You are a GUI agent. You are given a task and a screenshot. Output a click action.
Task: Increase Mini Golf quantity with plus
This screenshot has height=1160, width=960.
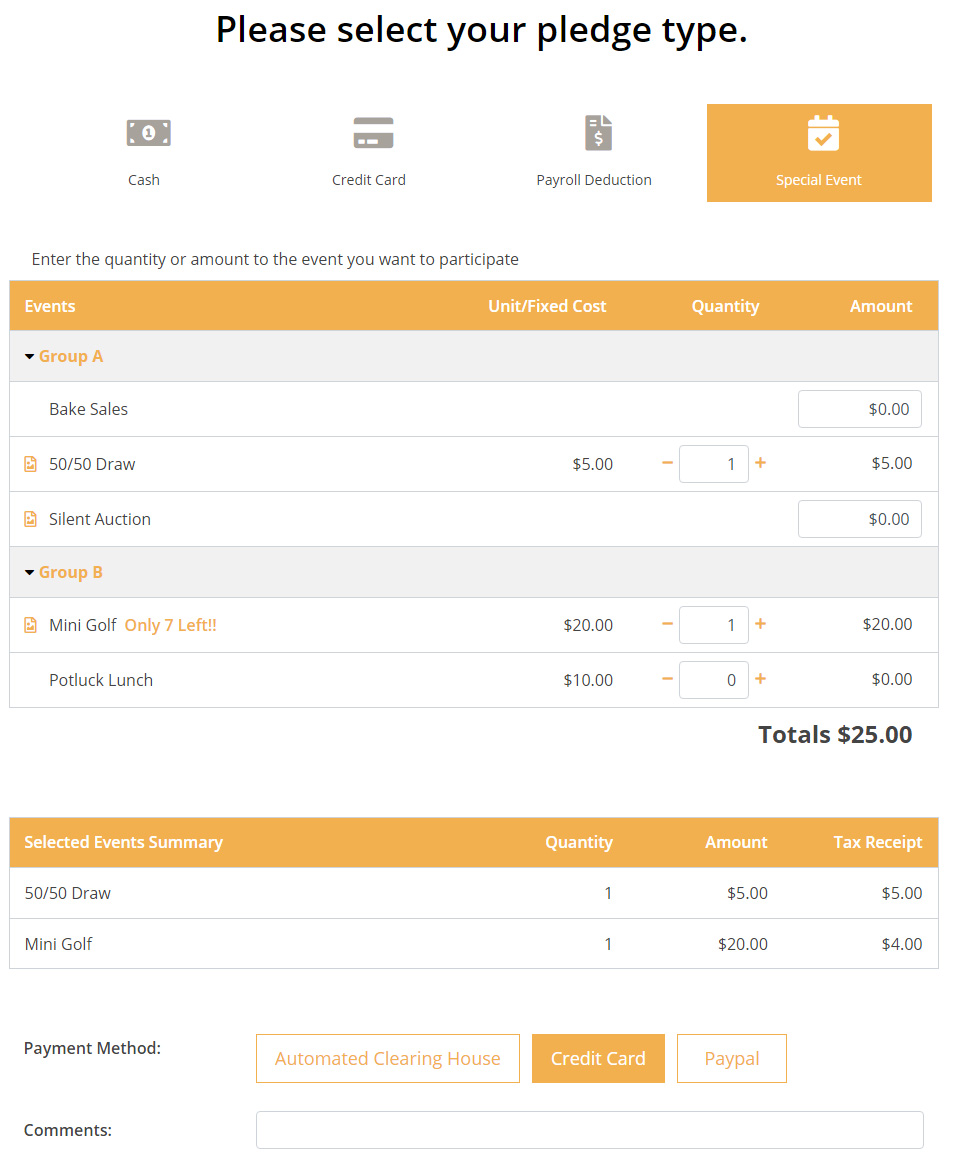[760, 624]
